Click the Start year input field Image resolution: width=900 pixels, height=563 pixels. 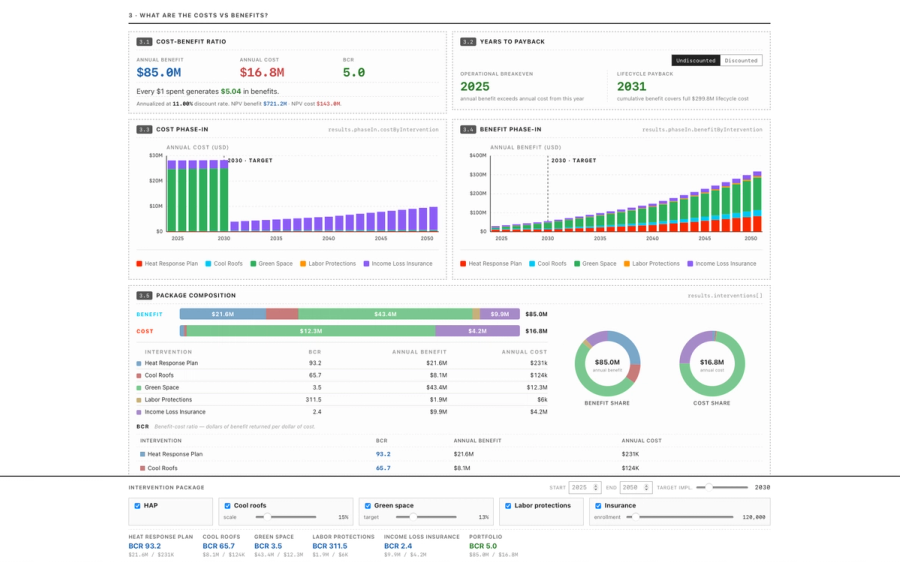tap(585, 487)
